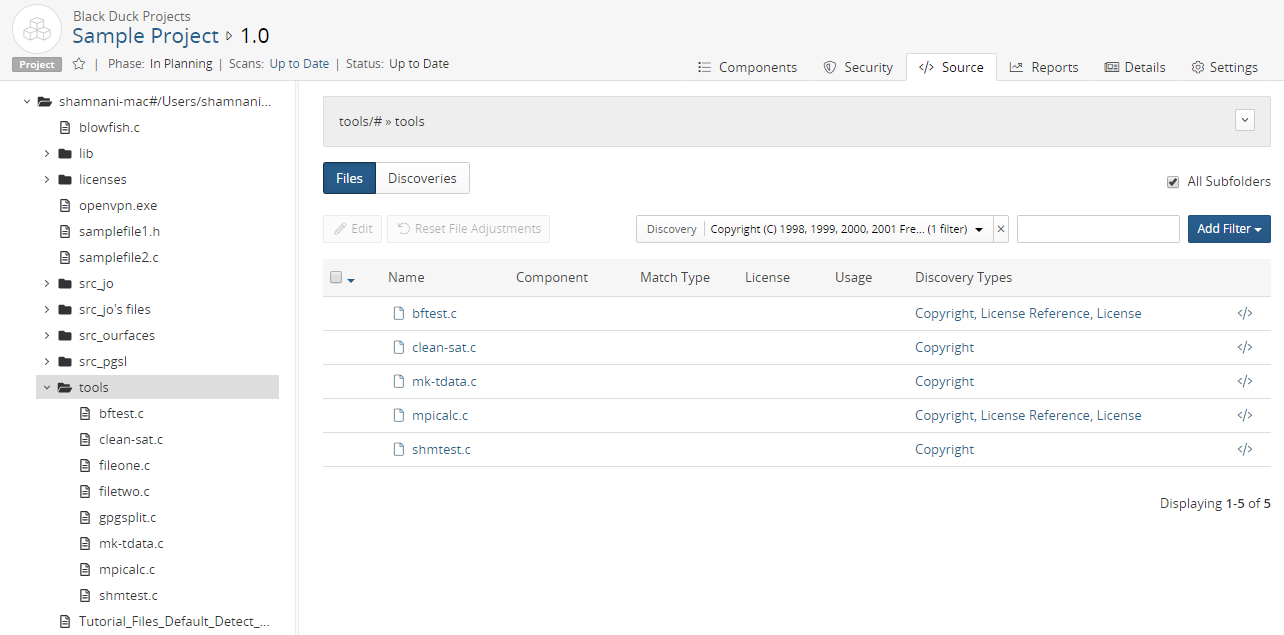Open the select-all checkbox dropdown arrow
The width and height of the screenshot is (1284, 635).
[x=351, y=279]
